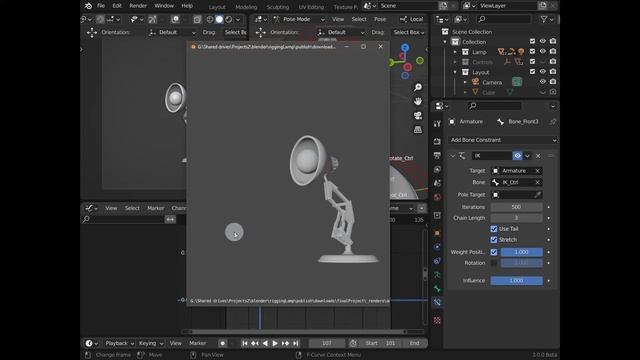Open the Tool properties tab icon
This screenshot has height=360, width=640.
click(x=437, y=123)
